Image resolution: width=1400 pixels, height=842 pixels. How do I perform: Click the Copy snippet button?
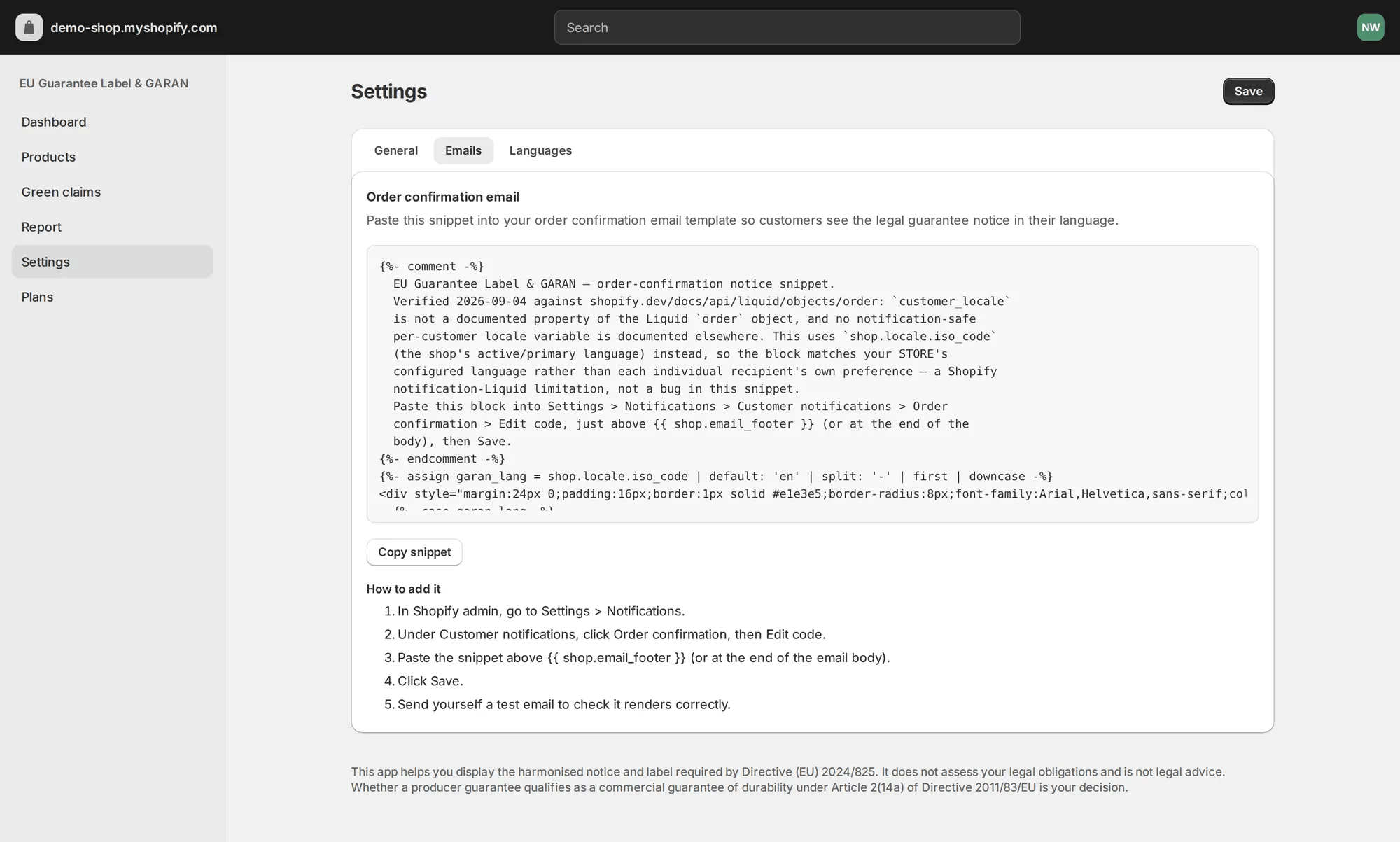414,552
